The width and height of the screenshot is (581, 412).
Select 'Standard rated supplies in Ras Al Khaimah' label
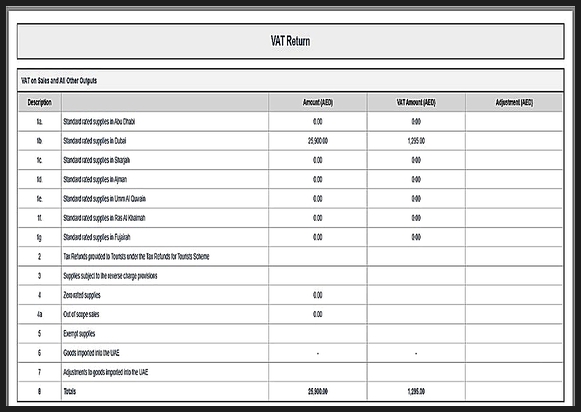(x=104, y=218)
